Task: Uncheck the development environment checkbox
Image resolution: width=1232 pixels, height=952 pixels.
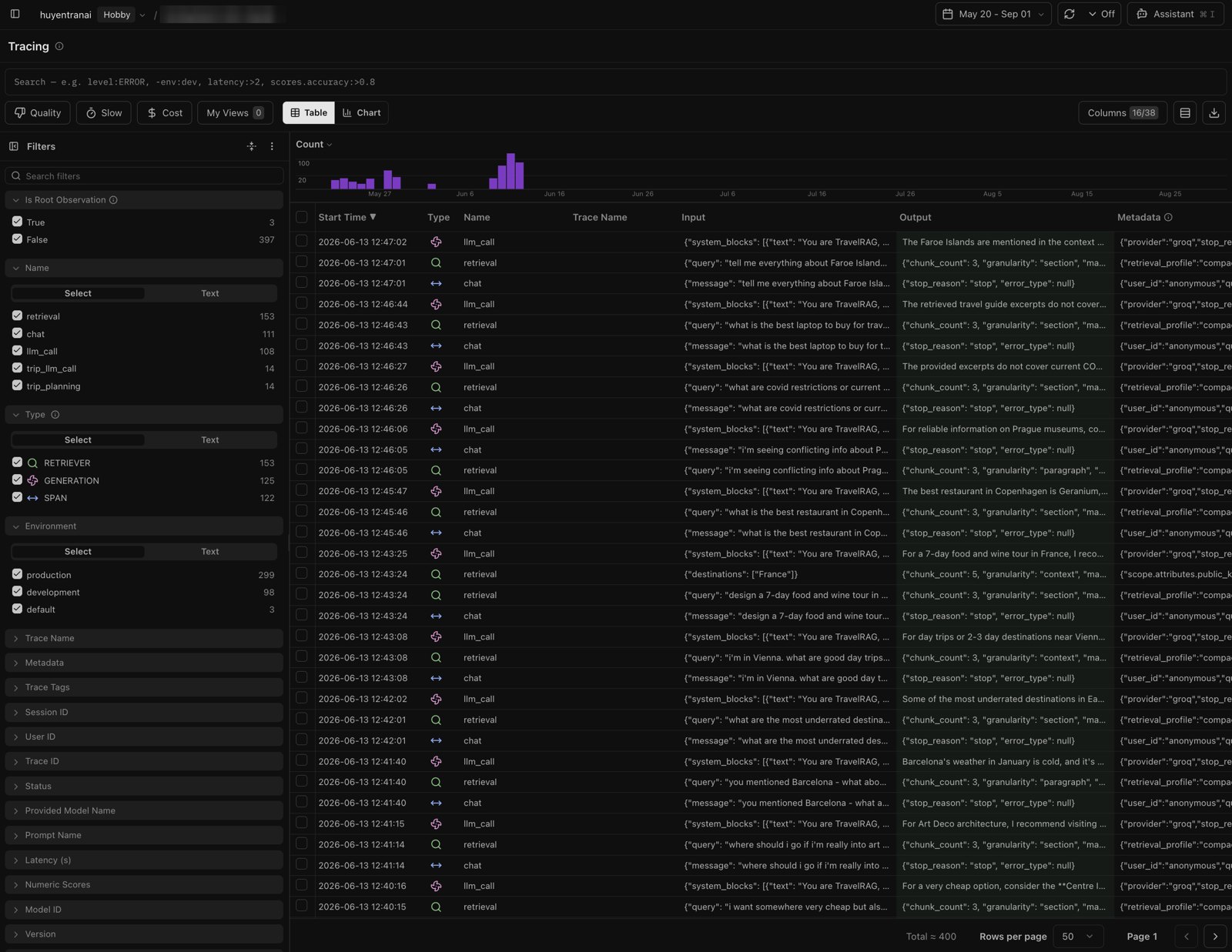Action: tap(17, 592)
